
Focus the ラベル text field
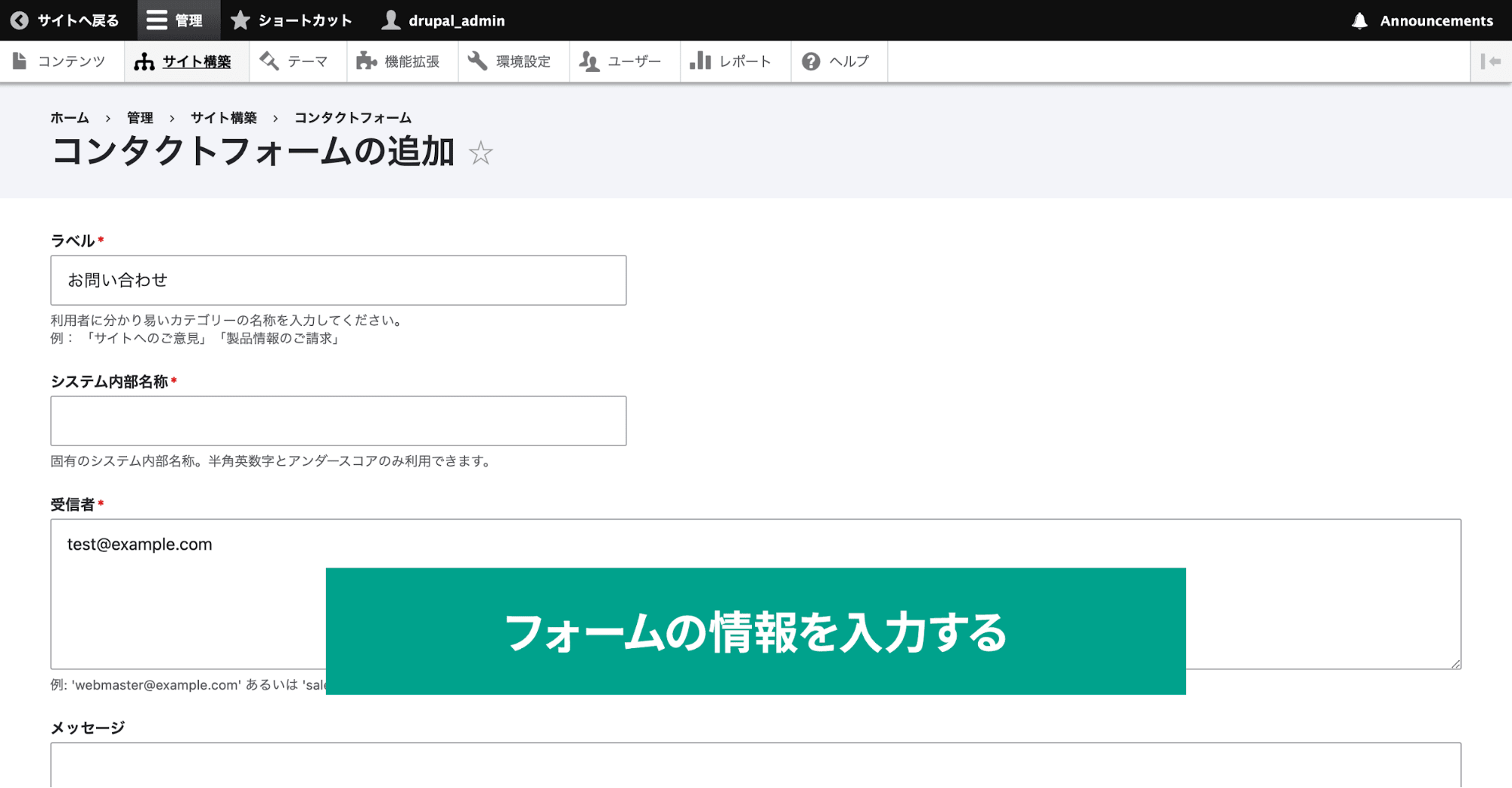(x=338, y=281)
